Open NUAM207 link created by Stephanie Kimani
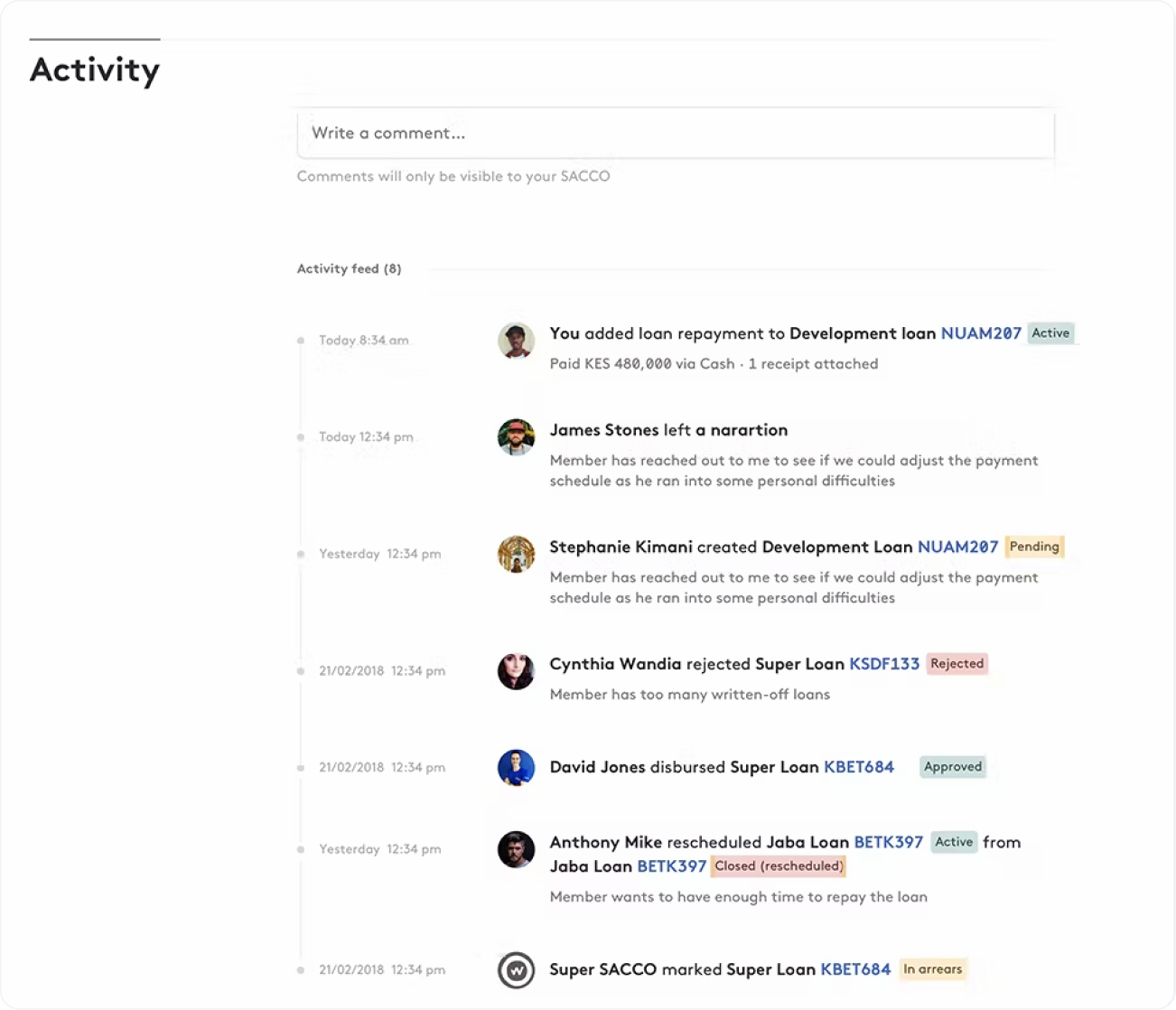Viewport: 1176px width, 1010px height. click(x=957, y=547)
